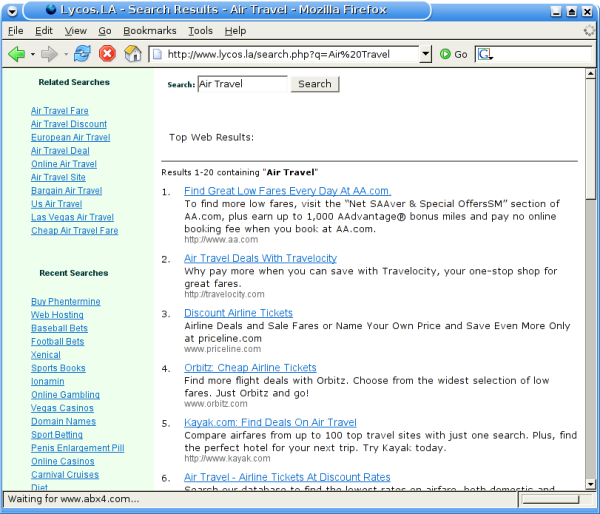Viewport: 600px width, 514px height.
Task: Open the Air Travel Site link
Action: click(x=58, y=177)
